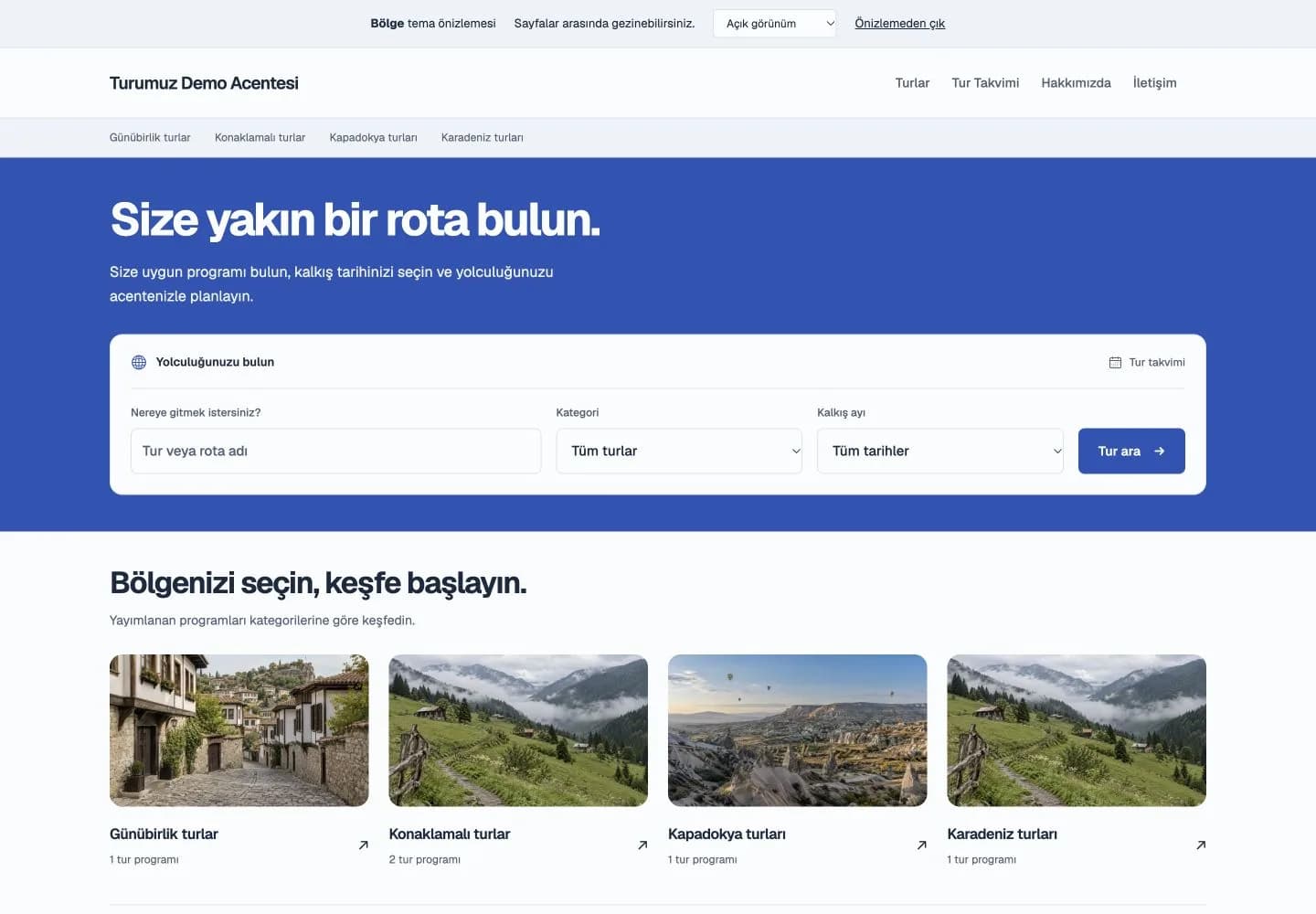Open the Kalkış ayı dropdown showing Tüm tarihler
This screenshot has height=914, width=1316.
click(x=940, y=452)
